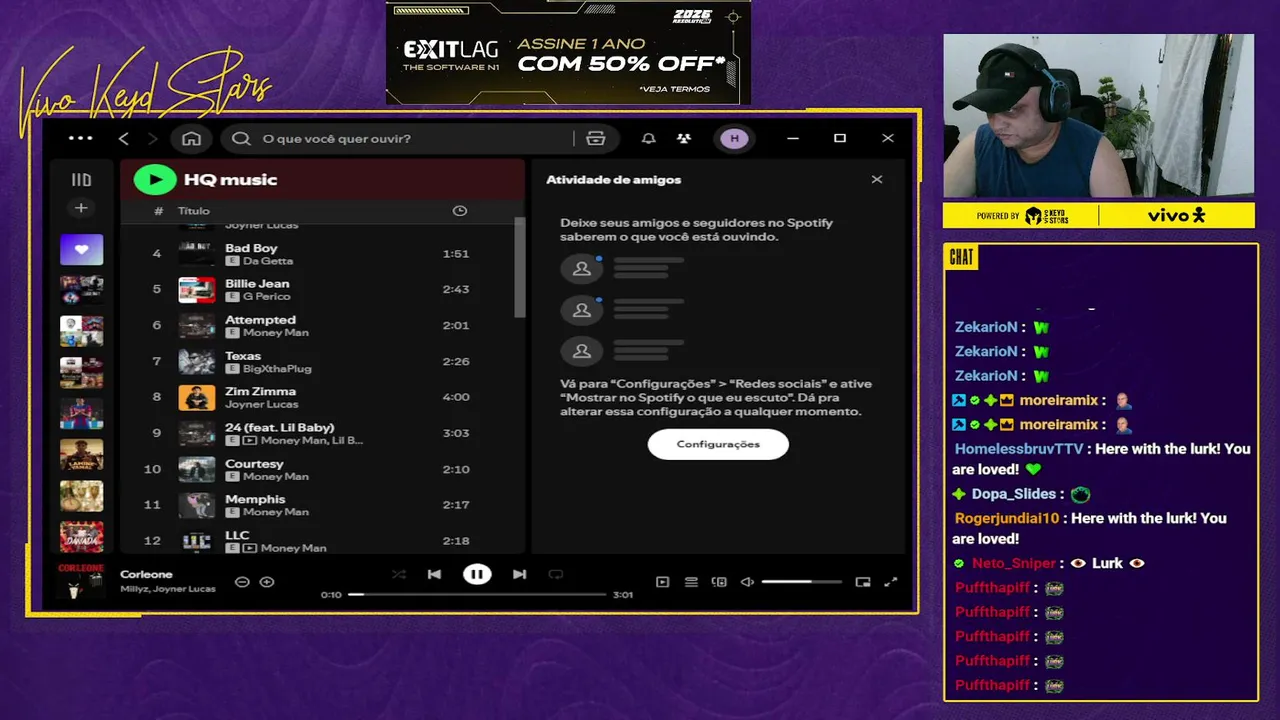
Task: Click chat username 'HomelessbruvTTV'
Action: (1019, 449)
